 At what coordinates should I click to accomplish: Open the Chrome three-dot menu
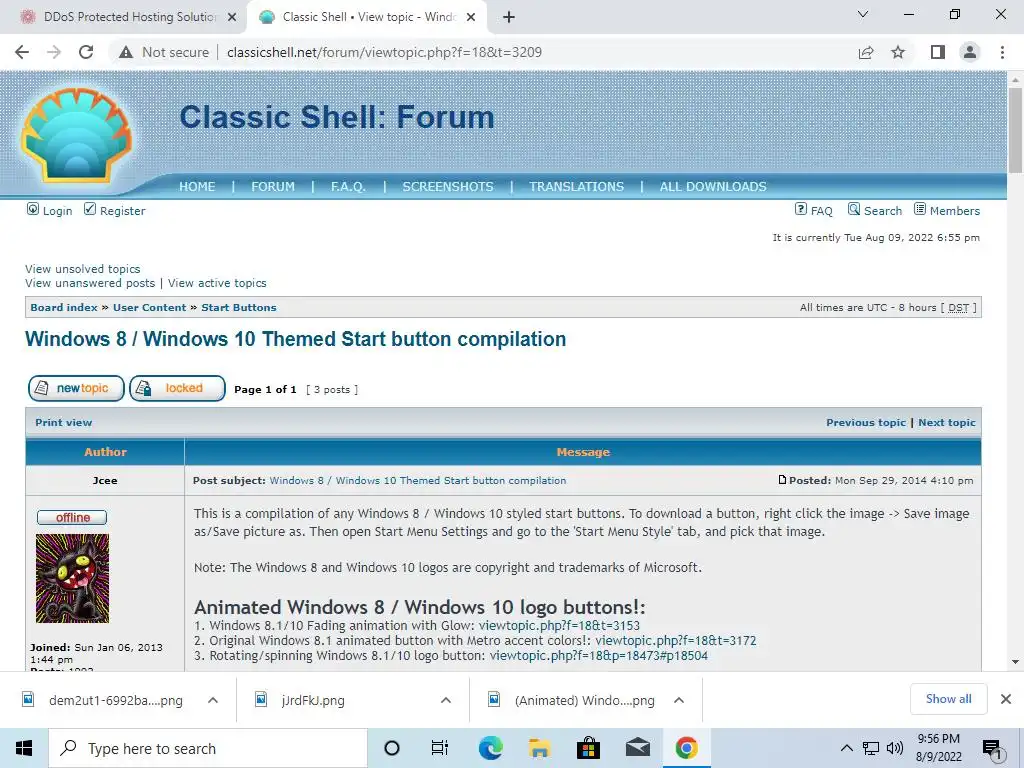(x=1002, y=52)
